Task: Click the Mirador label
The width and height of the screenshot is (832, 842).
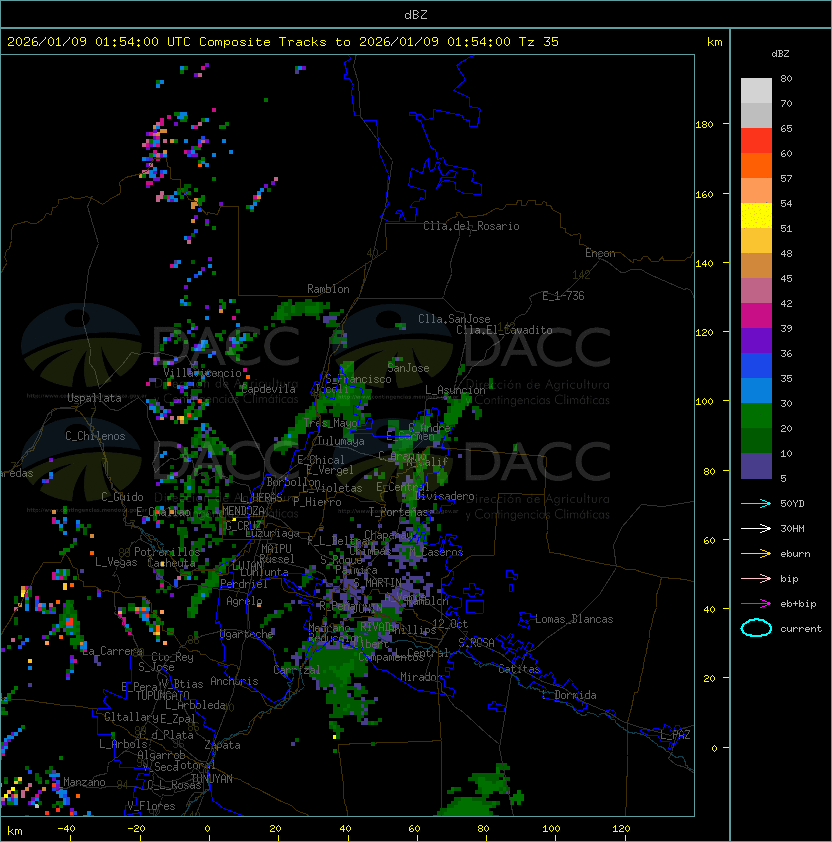Action: point(422,677)
